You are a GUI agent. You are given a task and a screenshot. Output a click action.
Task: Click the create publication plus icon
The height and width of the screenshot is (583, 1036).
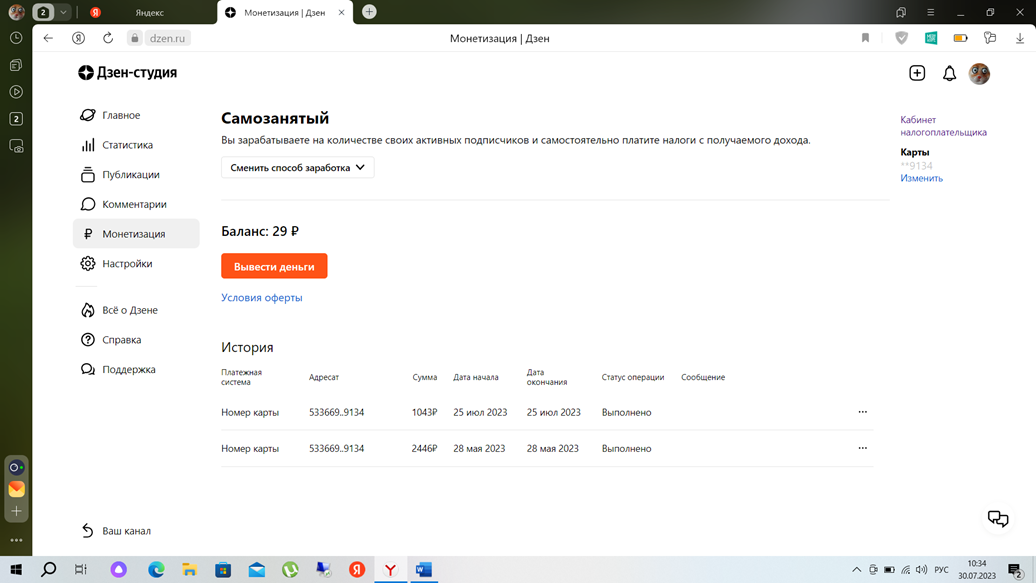tap(917, 73)
